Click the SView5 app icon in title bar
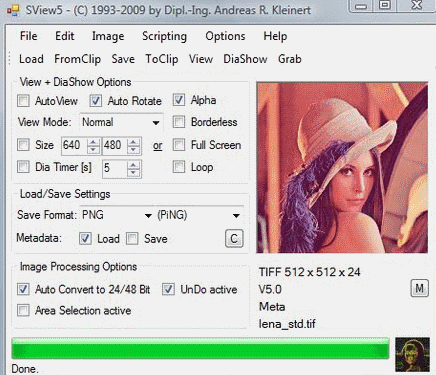The height and width of the screenshot is (375, 436). [13, 10]
